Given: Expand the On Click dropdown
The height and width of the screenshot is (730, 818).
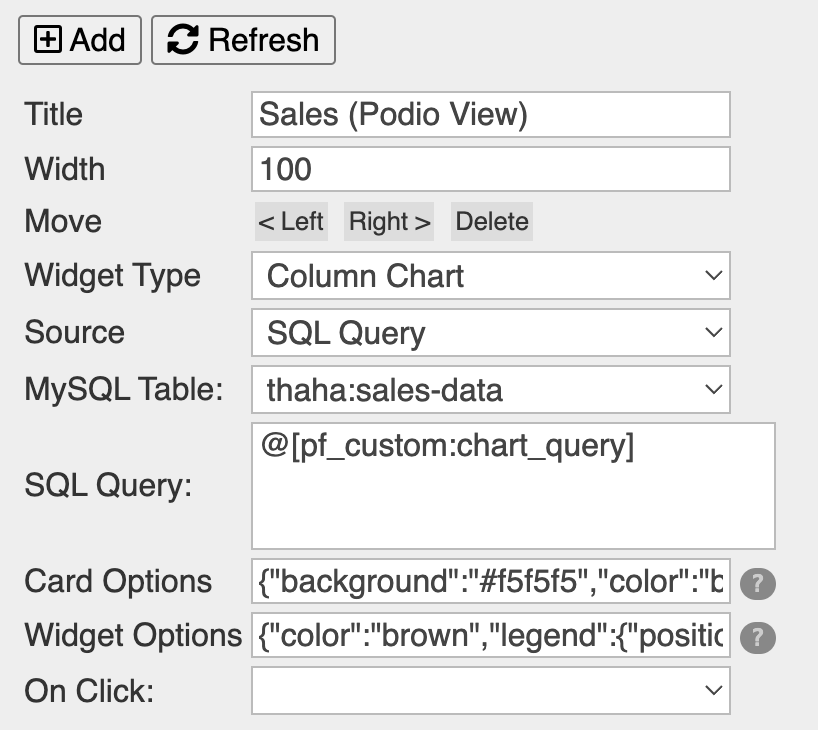Looking at the screenshot, I should [x=490, y=691].
